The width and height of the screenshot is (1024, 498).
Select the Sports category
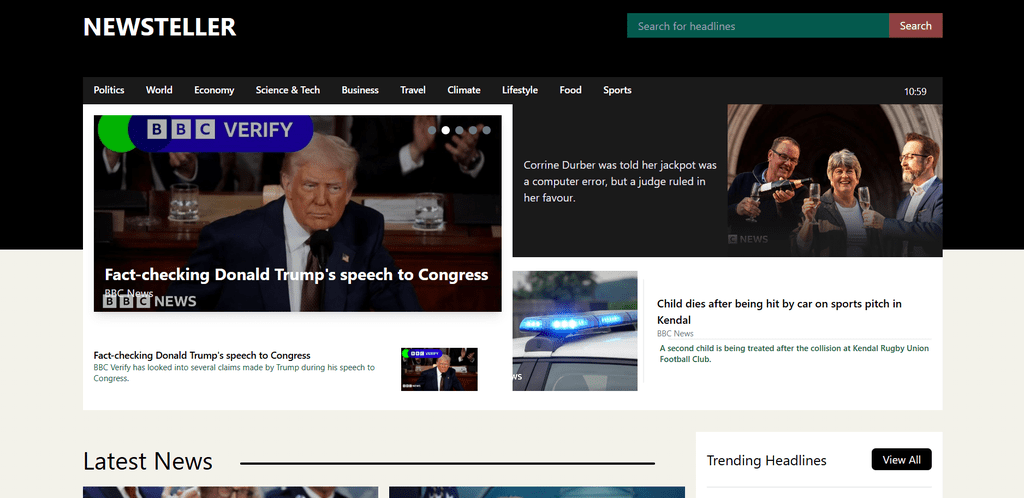[617, 90]
